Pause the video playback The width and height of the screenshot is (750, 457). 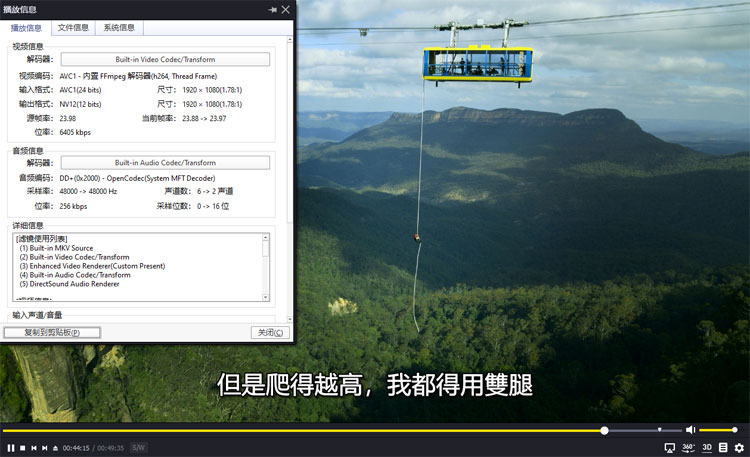click(11, 448)
